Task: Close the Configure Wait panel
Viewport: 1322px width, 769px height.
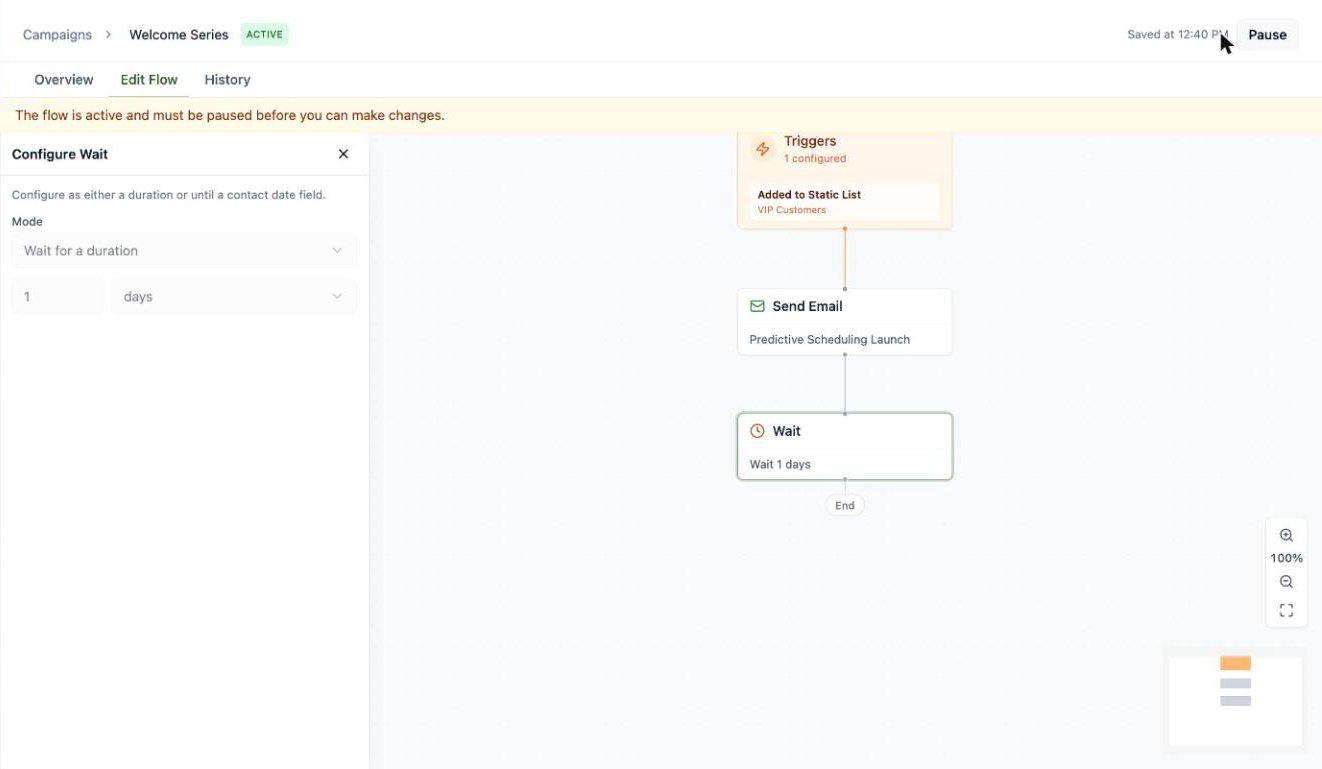Action: pos(343,154)
